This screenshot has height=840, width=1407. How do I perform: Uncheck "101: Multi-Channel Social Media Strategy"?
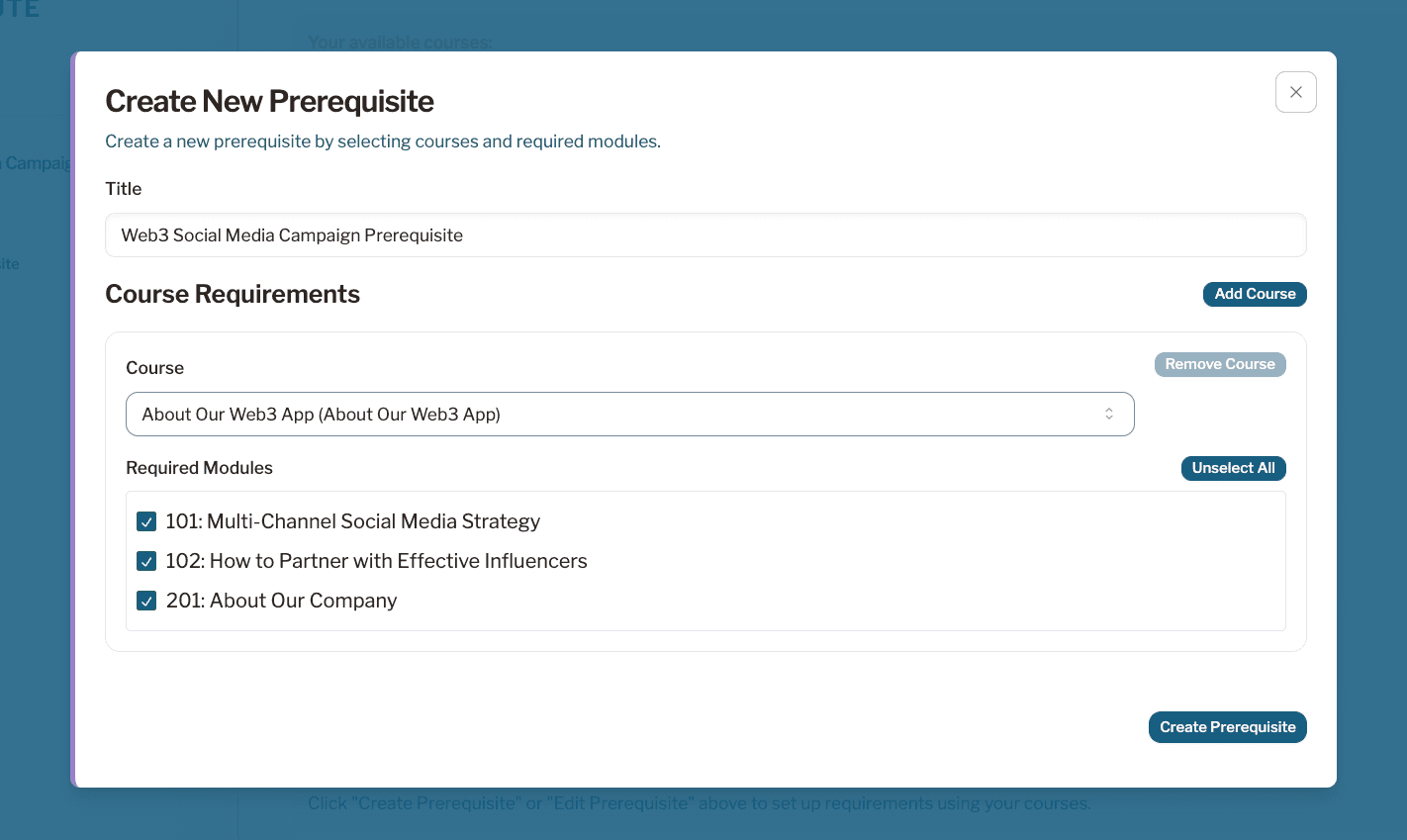[146, 521]
